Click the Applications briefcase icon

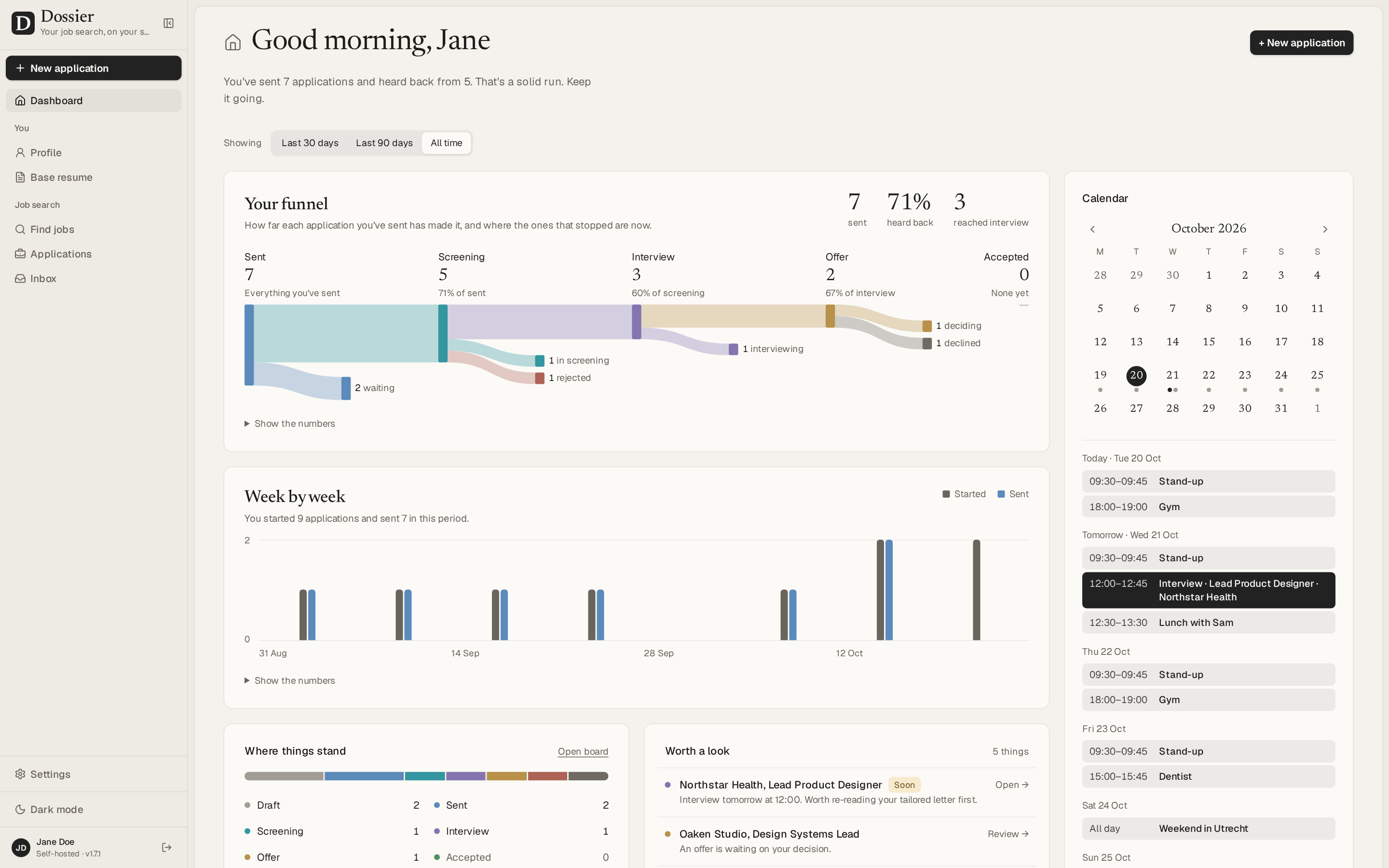[20, 254]
